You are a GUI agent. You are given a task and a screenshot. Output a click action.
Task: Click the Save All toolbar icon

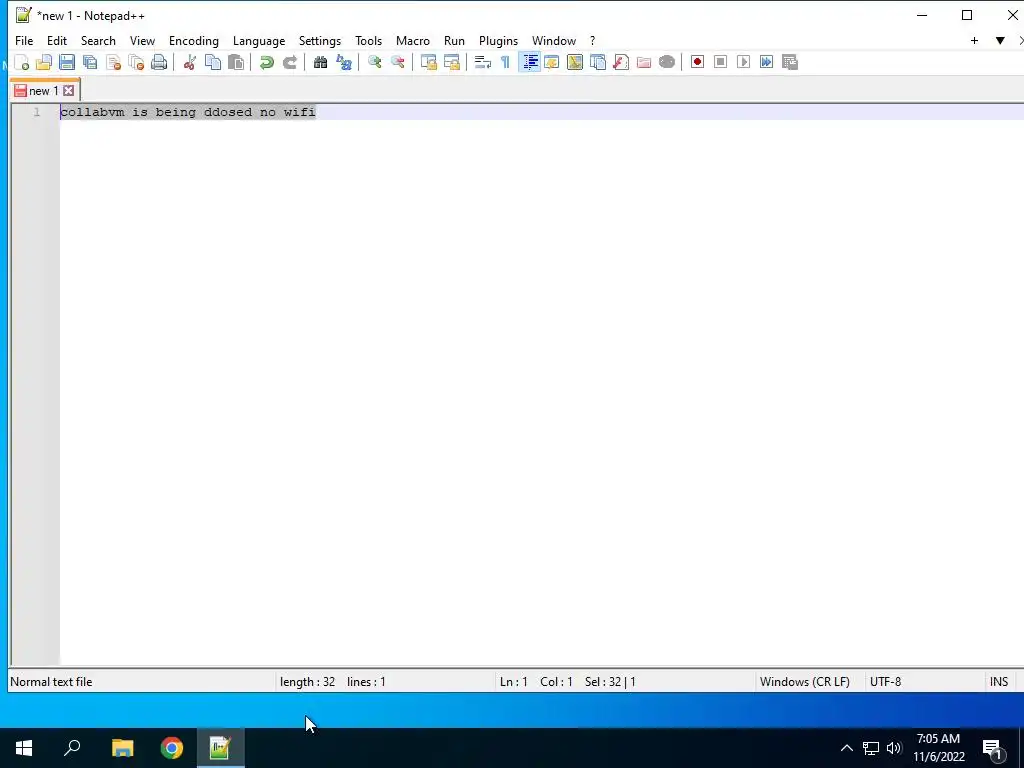tap(90, 62)
